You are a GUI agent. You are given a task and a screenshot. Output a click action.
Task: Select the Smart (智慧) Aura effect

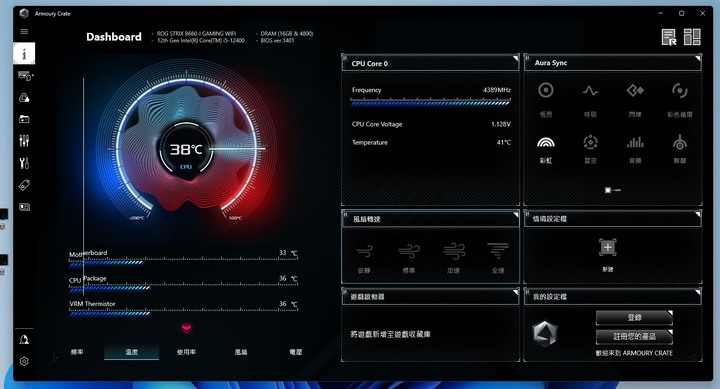680,142
